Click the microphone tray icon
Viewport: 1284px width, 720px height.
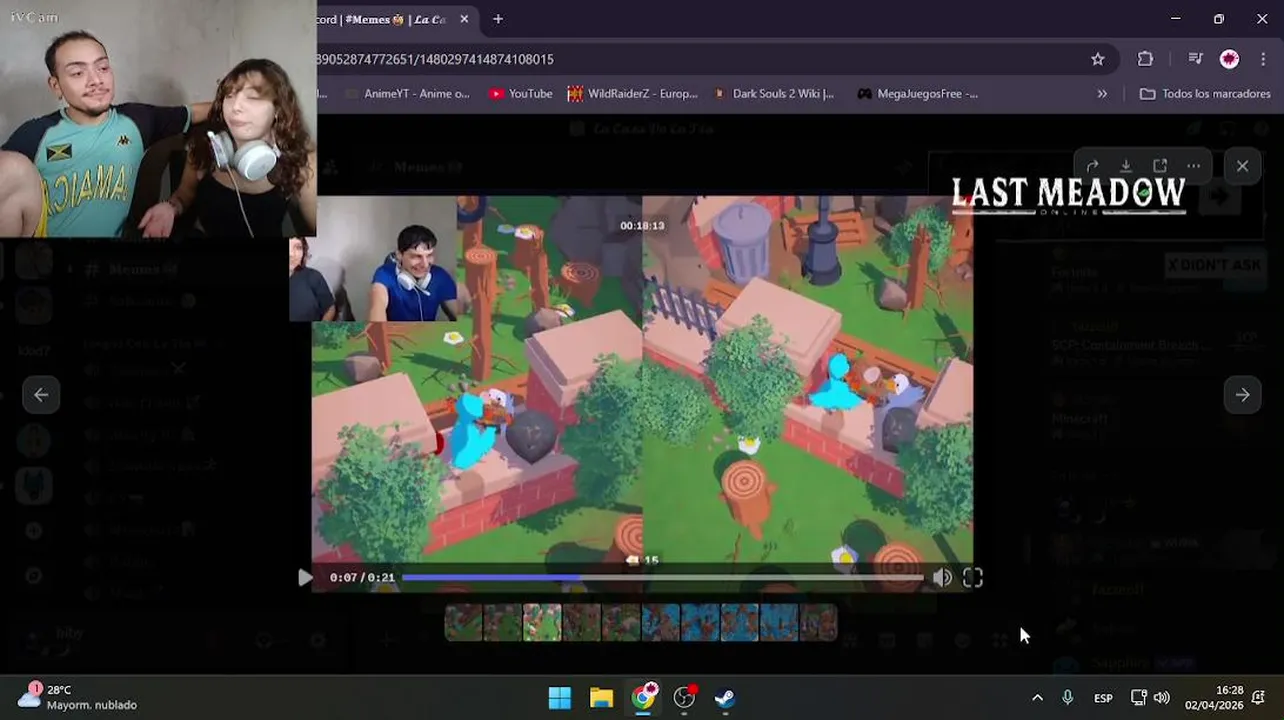1067,697
